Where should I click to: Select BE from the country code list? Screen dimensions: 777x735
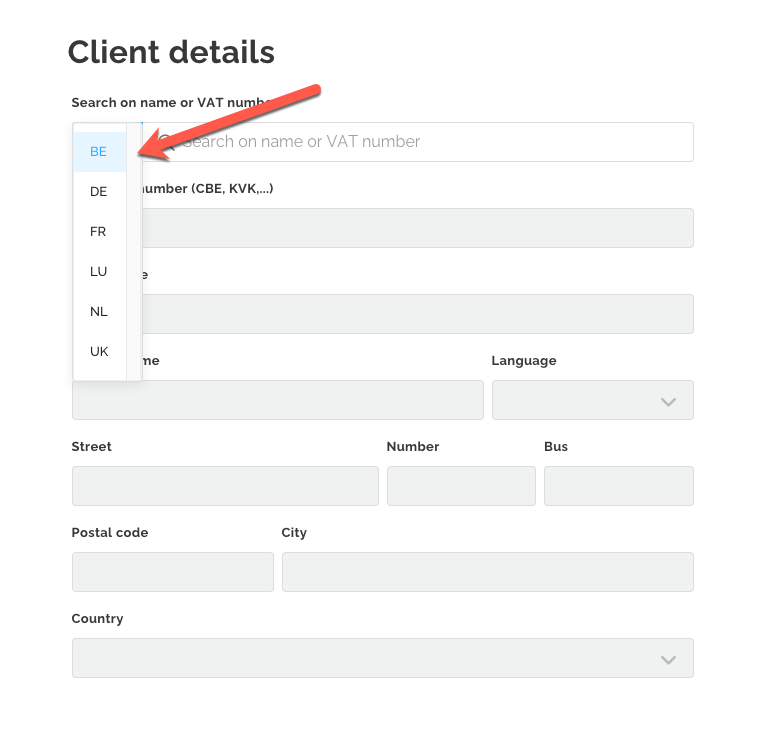point(100,152)
